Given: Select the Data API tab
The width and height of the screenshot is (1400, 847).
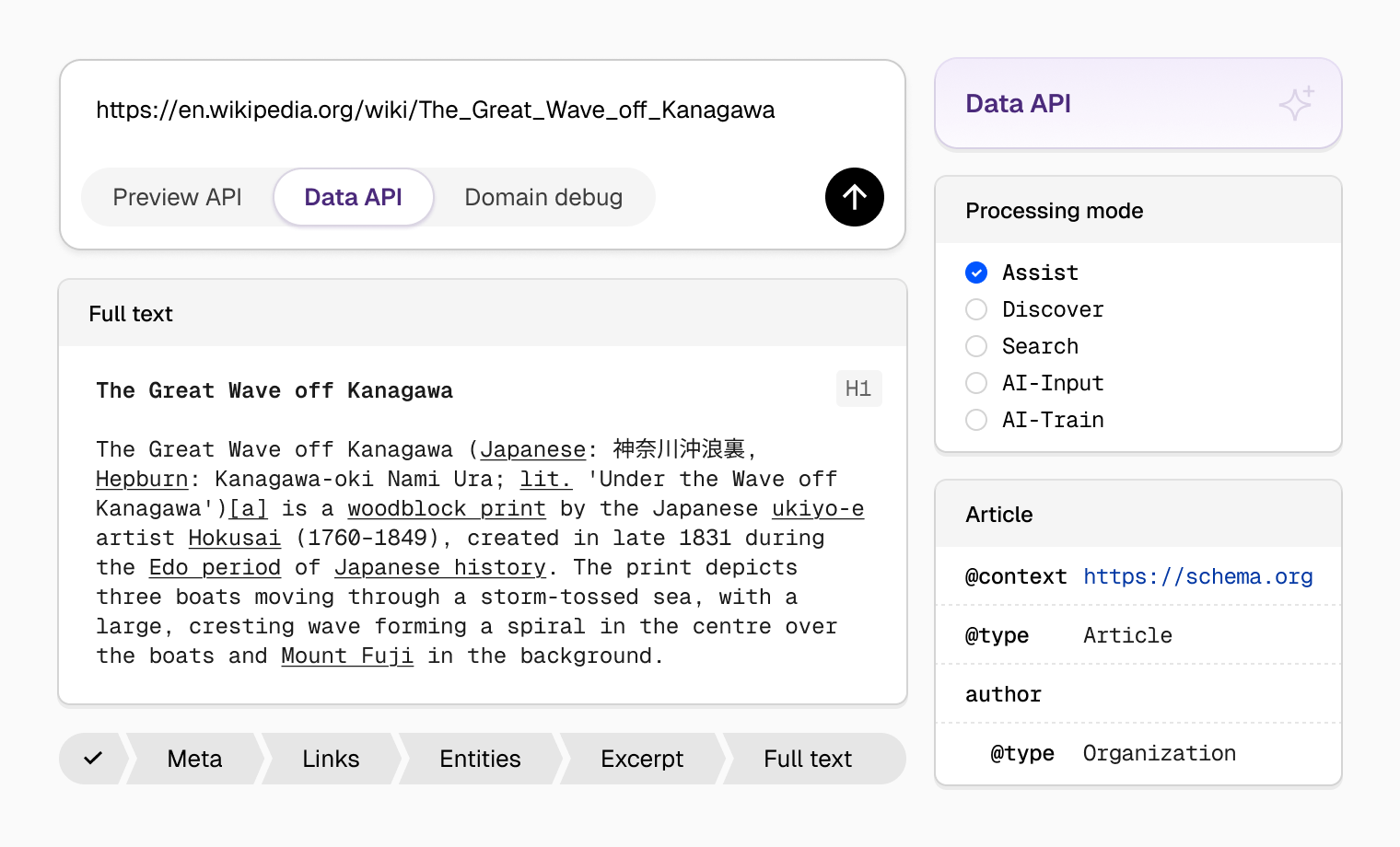Looking at the screenshot, I should click(354, 197).
